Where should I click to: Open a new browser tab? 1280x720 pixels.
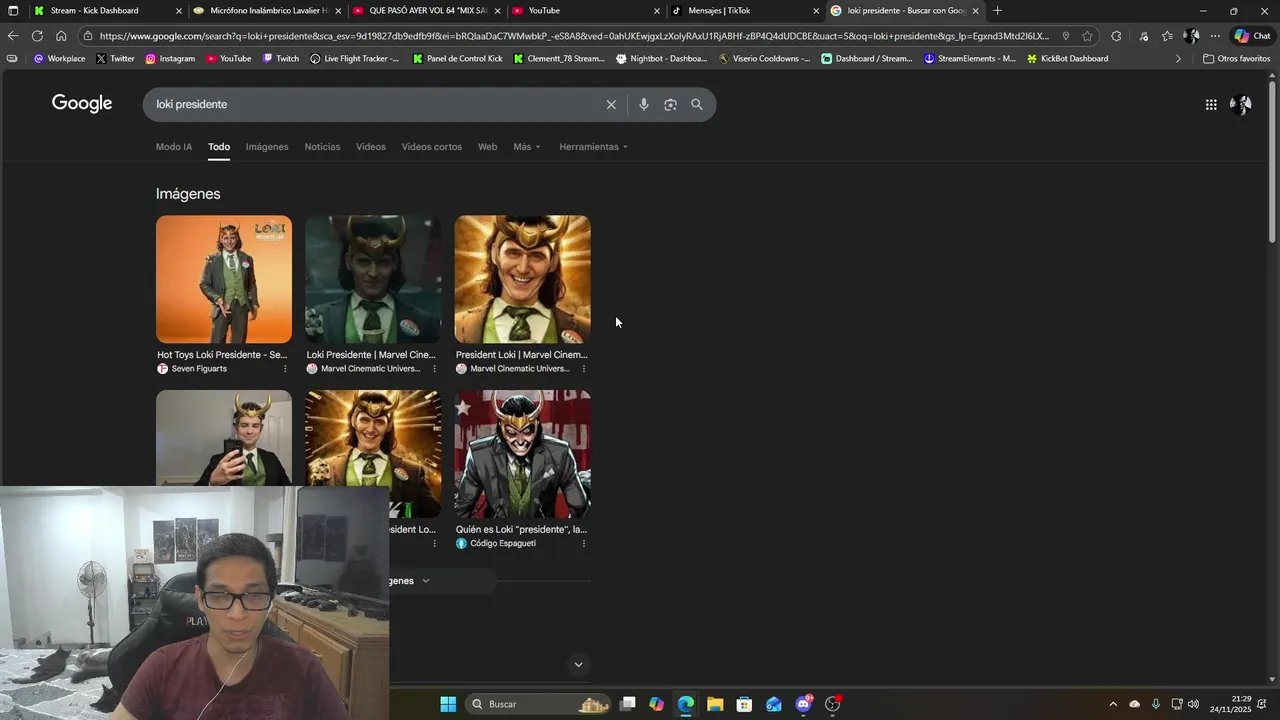coord(997,11)
